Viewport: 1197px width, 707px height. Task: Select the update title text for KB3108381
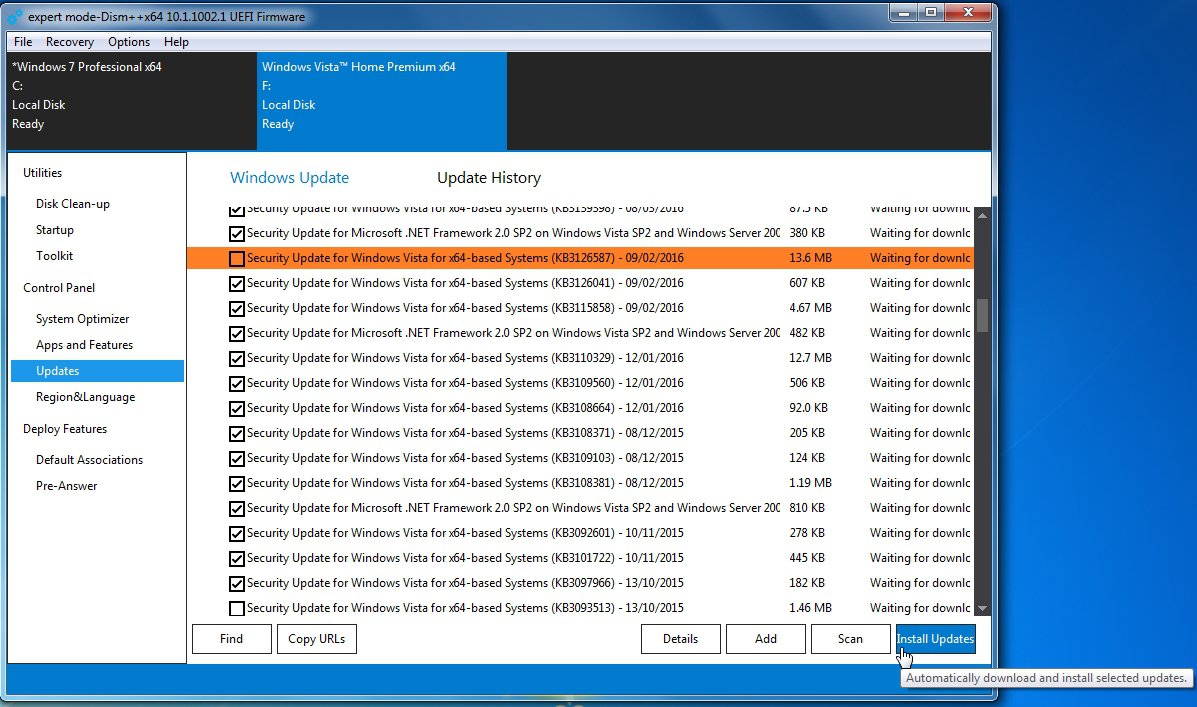[465, 483]
